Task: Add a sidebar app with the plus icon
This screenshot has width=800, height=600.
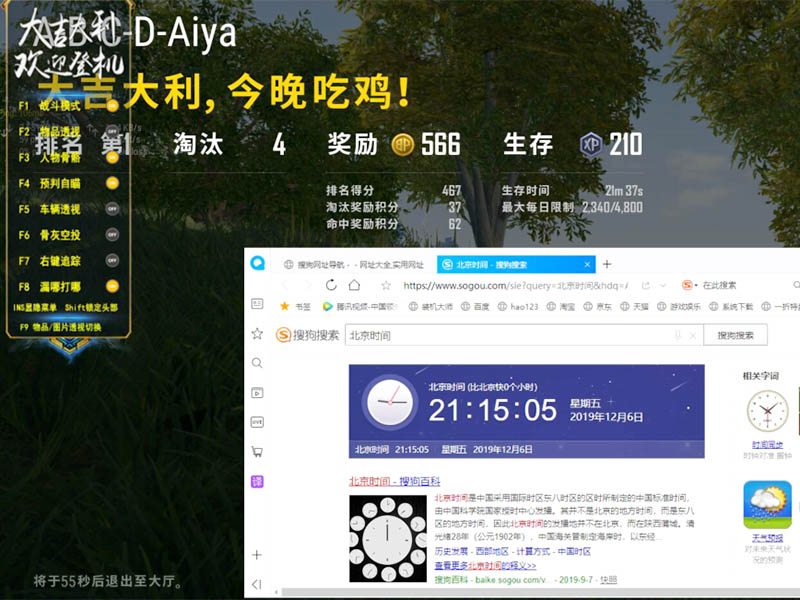Action: pos(257,555)
